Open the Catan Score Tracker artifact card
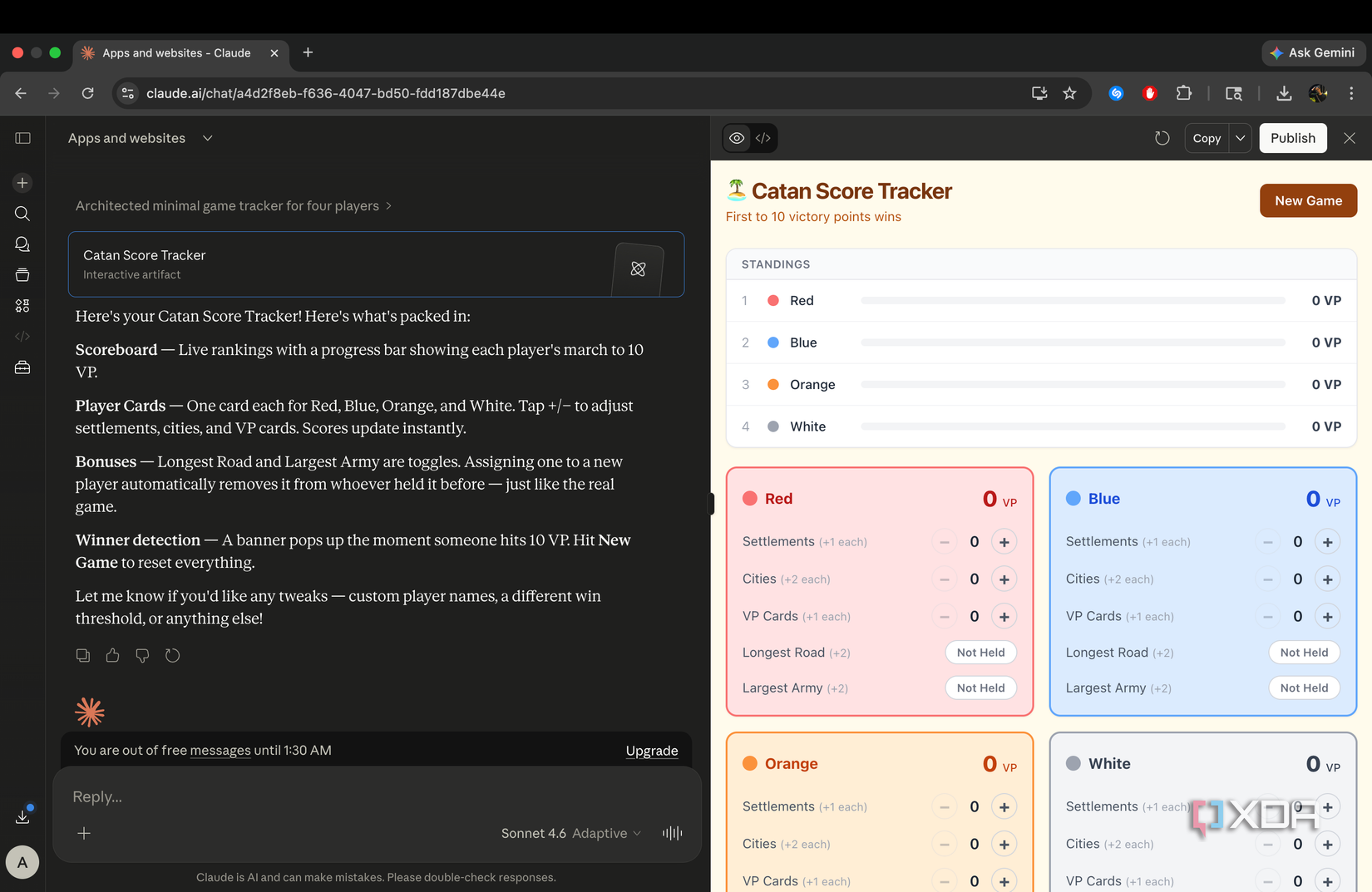Screen dimensions: 1372x892 (376, 264)
